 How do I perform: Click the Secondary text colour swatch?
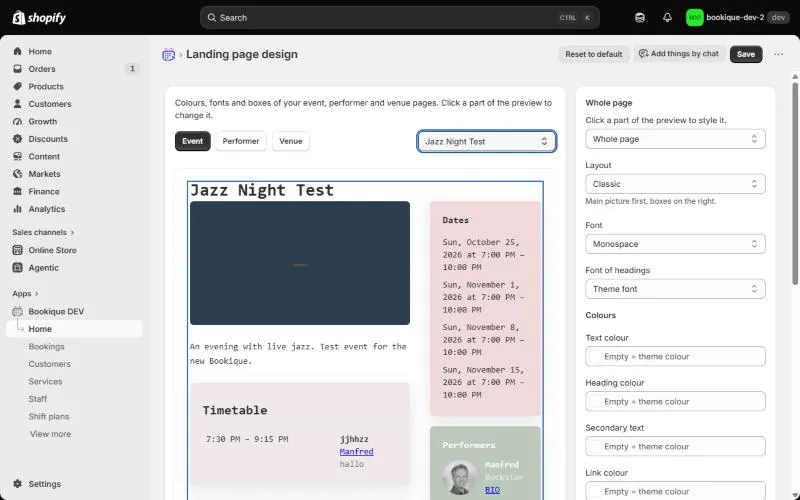point(595,446)
